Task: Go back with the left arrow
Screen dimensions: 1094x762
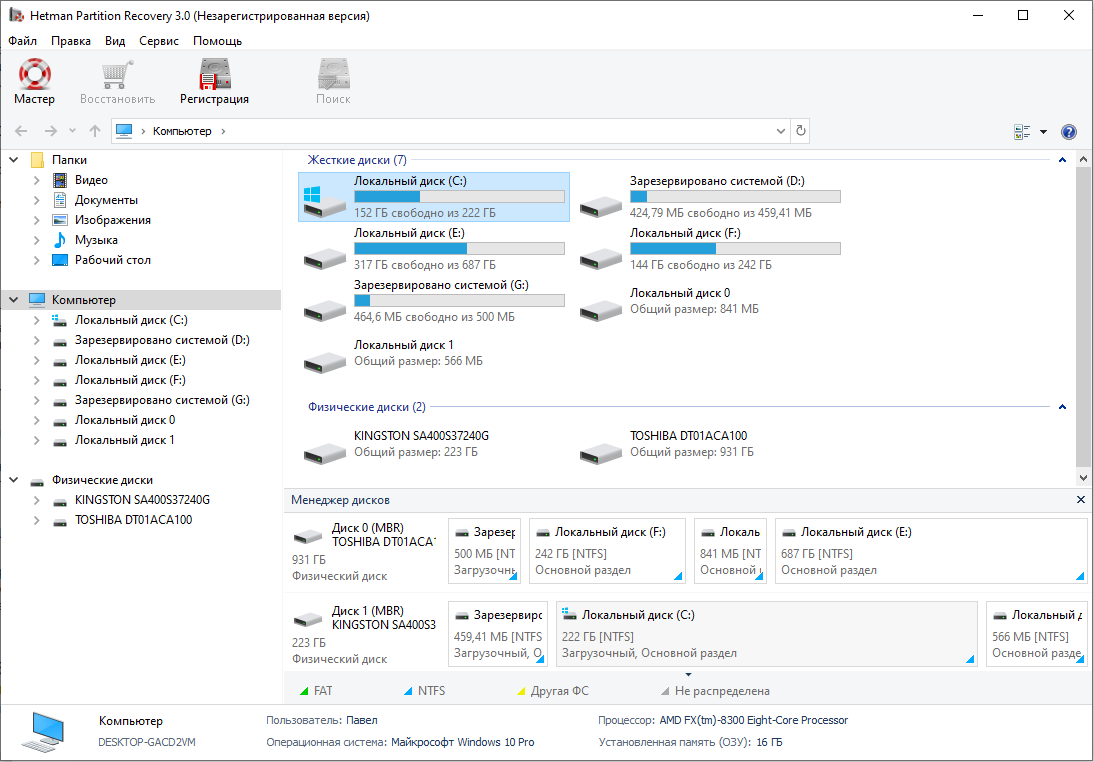Action: (x=22, y=131)
